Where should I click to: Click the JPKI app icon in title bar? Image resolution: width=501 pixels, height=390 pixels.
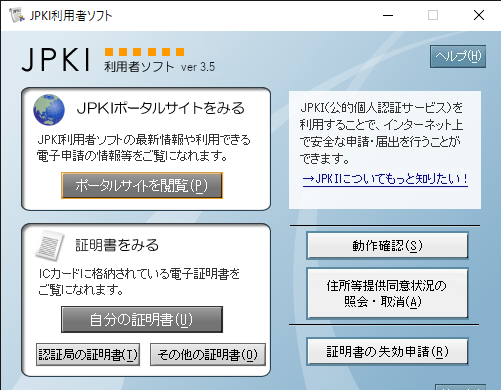click(17, 15)
